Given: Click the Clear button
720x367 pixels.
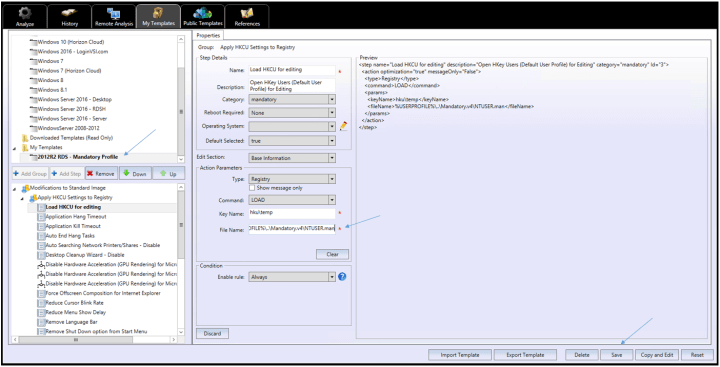Looking at the screenshot, I should pos(332,254).
